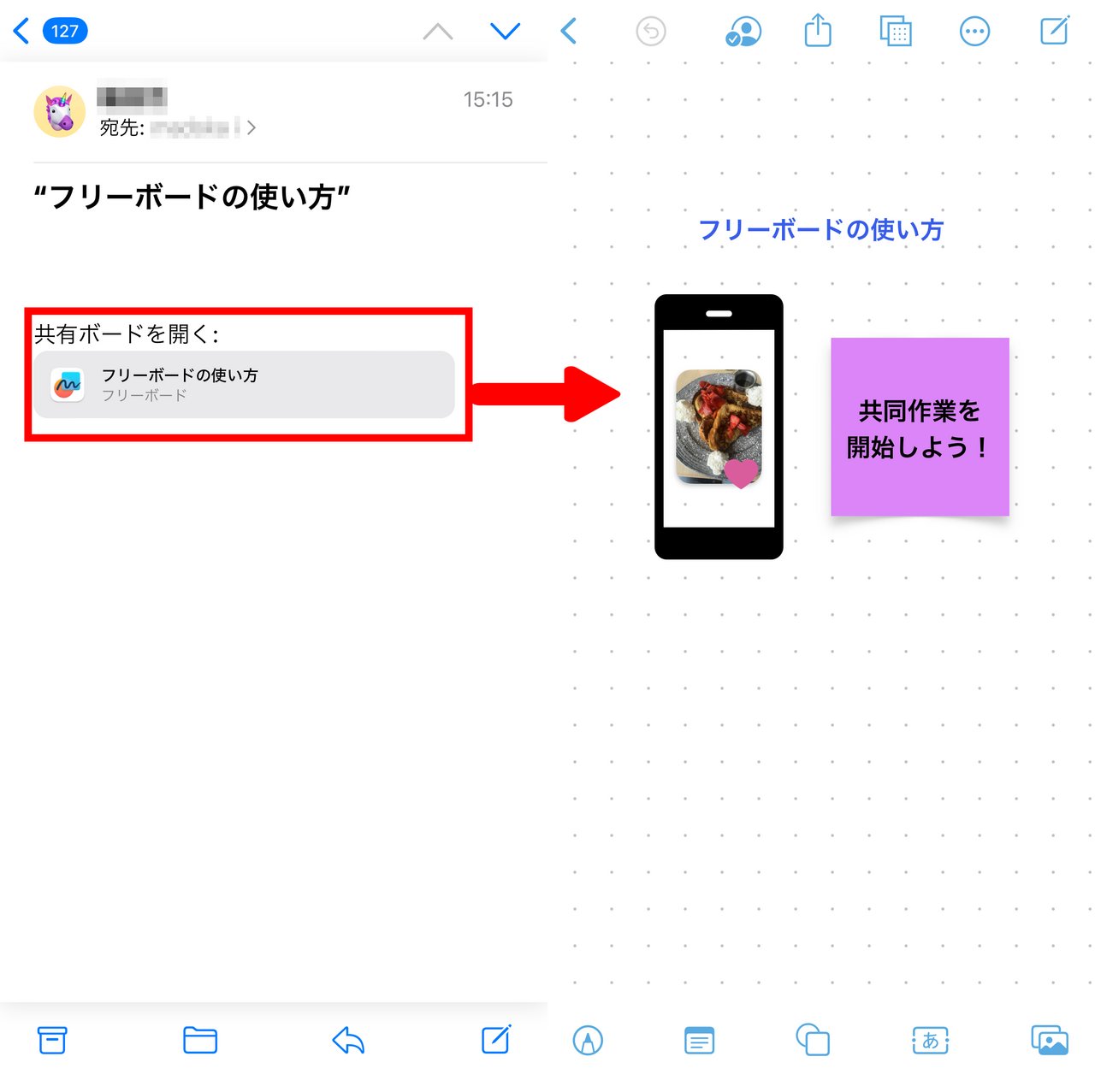Go to the previous message with up chevron
The width and height of the screenshot is (1095, 1092).
(x=438, y=32)
